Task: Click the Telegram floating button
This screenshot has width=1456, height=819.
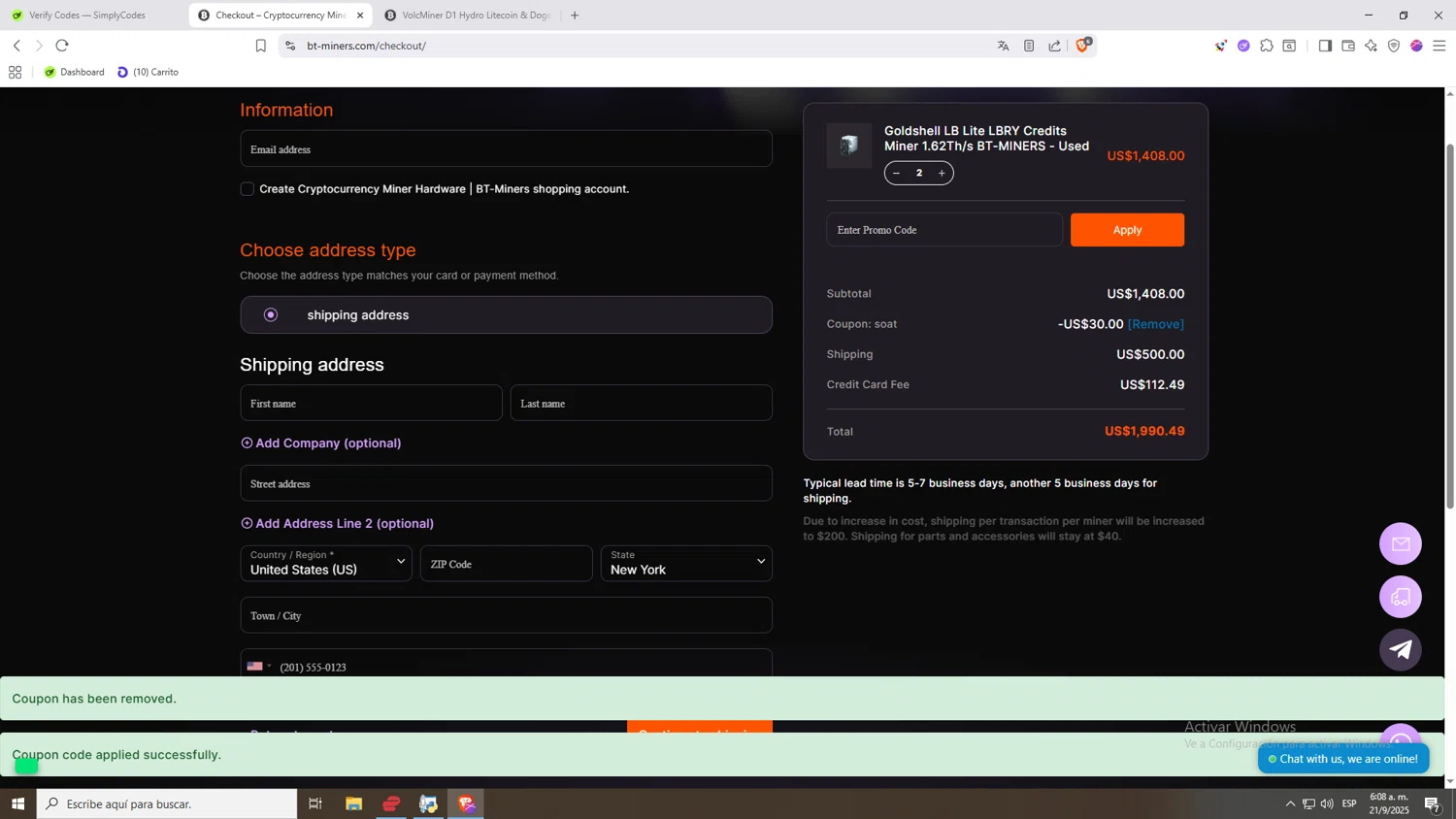Action: click(x=1401, y=649)
